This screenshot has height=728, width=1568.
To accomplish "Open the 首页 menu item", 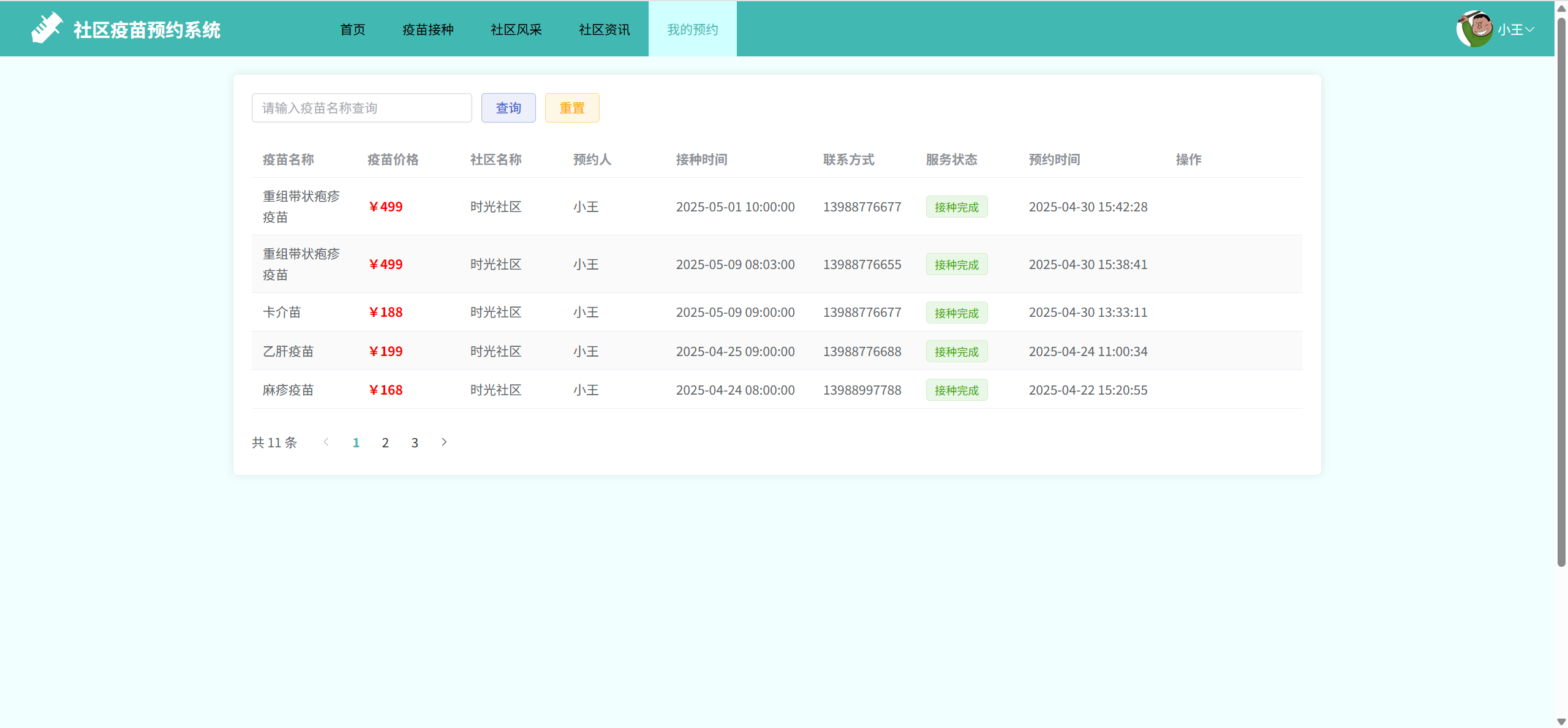I will coord(352,29).
